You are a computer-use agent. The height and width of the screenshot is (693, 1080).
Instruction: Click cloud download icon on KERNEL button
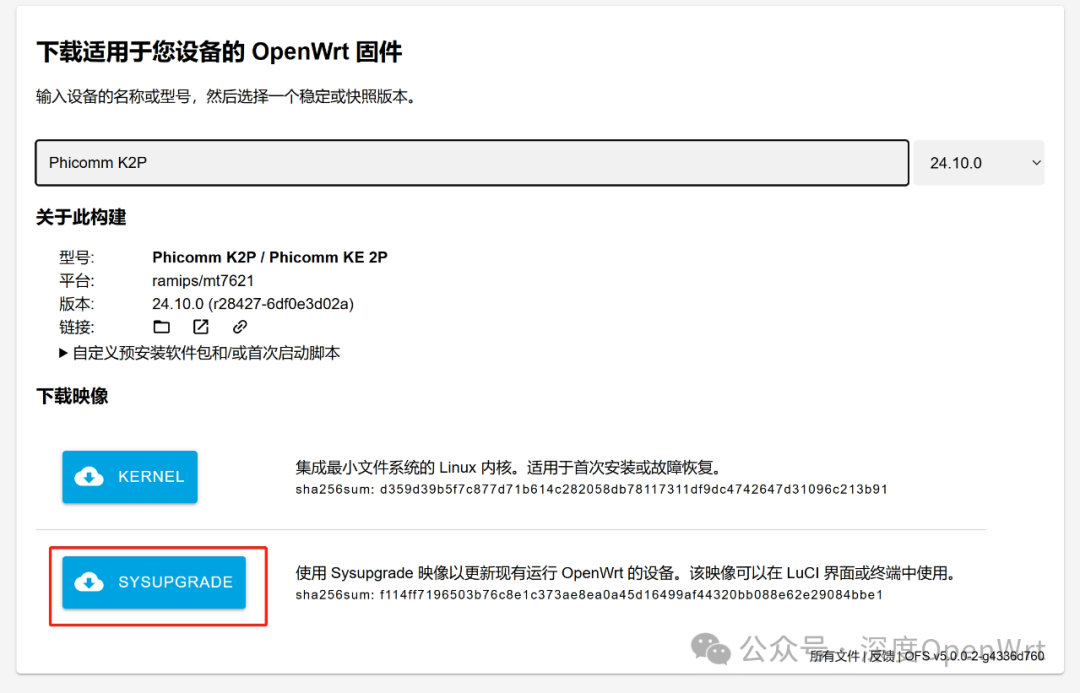pos(90,477)
